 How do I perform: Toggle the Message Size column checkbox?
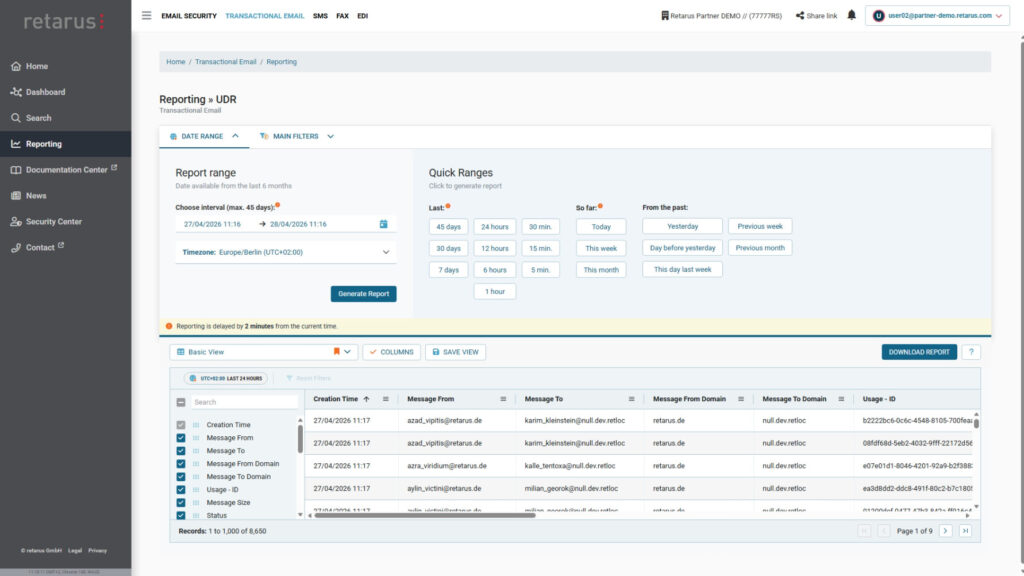click(181, 503)
